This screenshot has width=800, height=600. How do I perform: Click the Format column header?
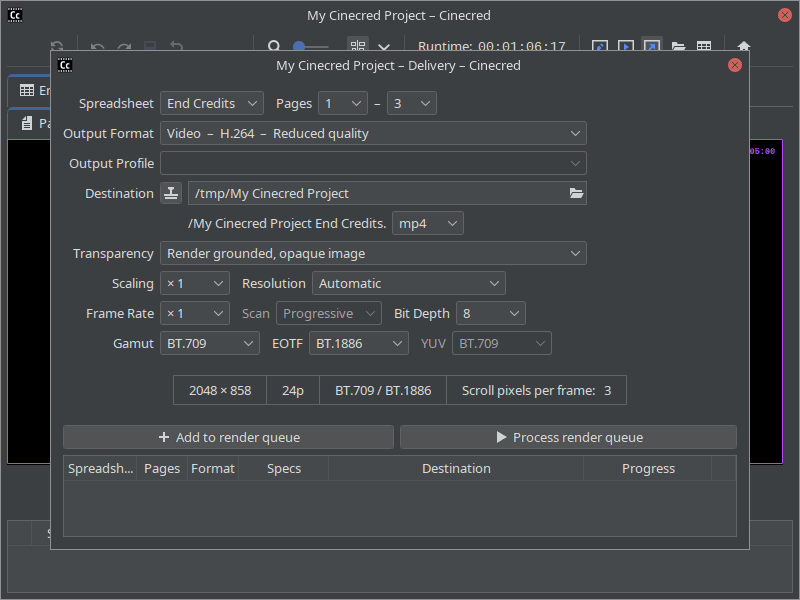(x=213, y=468)
